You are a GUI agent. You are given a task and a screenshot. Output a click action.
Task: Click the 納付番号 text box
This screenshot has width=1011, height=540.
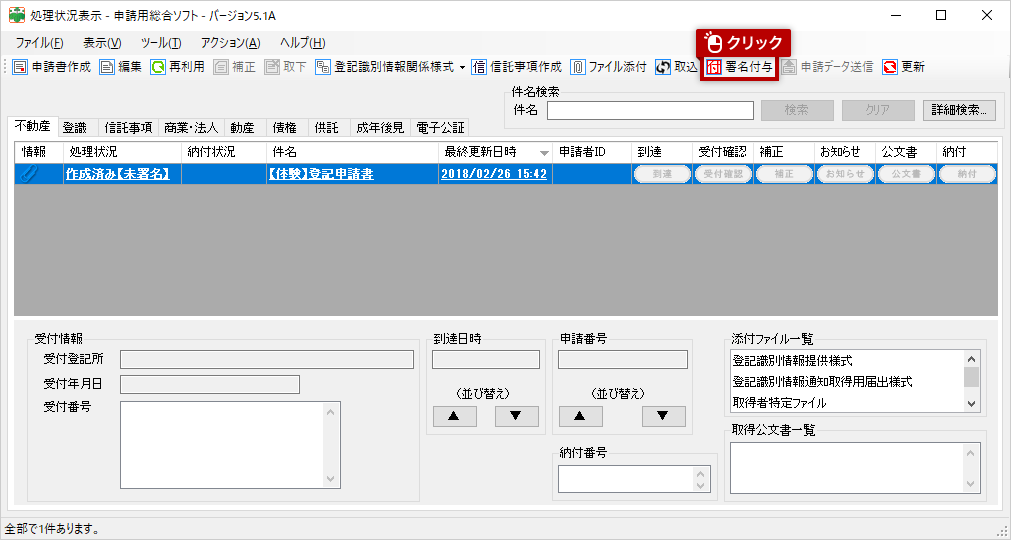click(634, 479)
